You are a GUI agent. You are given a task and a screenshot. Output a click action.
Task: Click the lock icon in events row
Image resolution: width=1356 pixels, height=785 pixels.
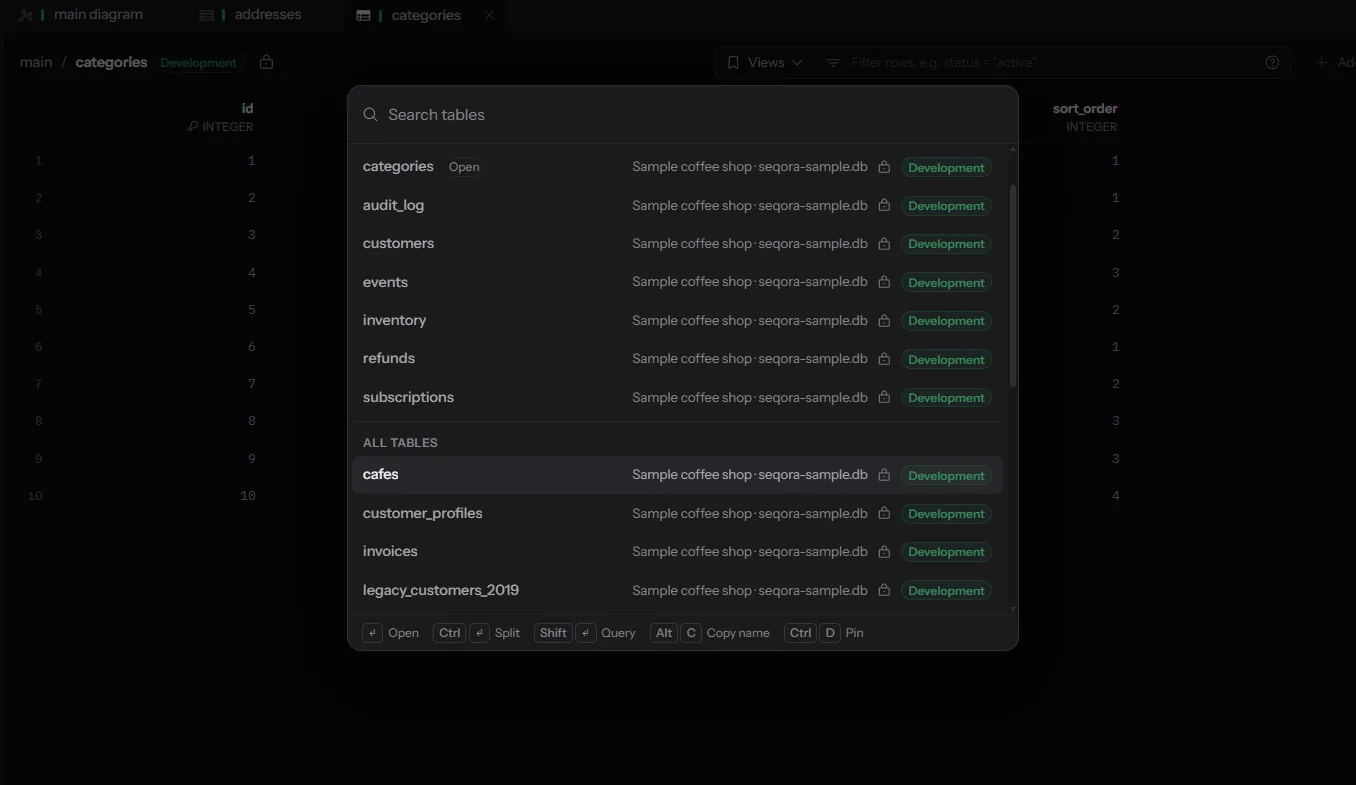(884, 282)
